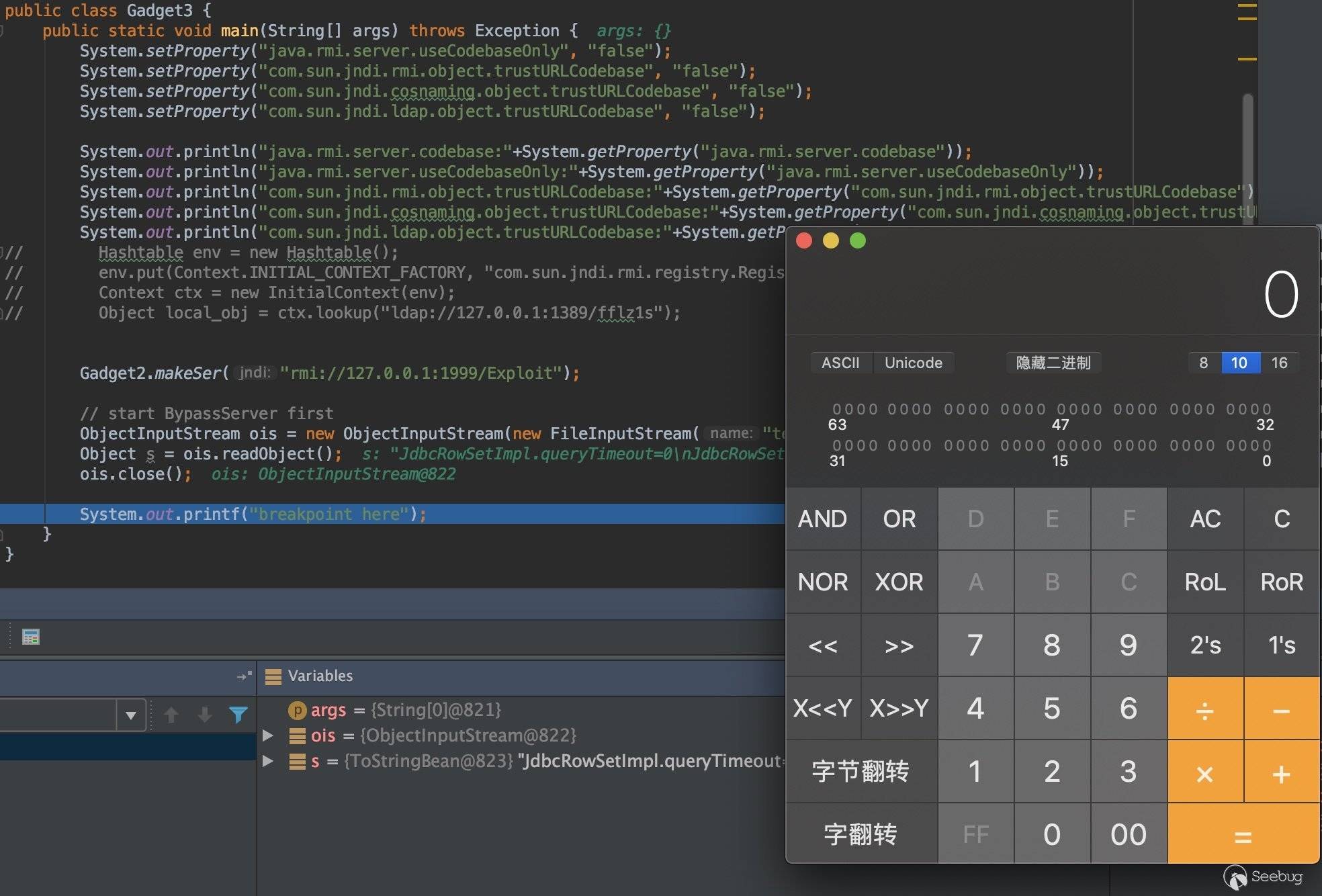Click the calculator divide key
1322x896 pixels.
click(1205, 709)
